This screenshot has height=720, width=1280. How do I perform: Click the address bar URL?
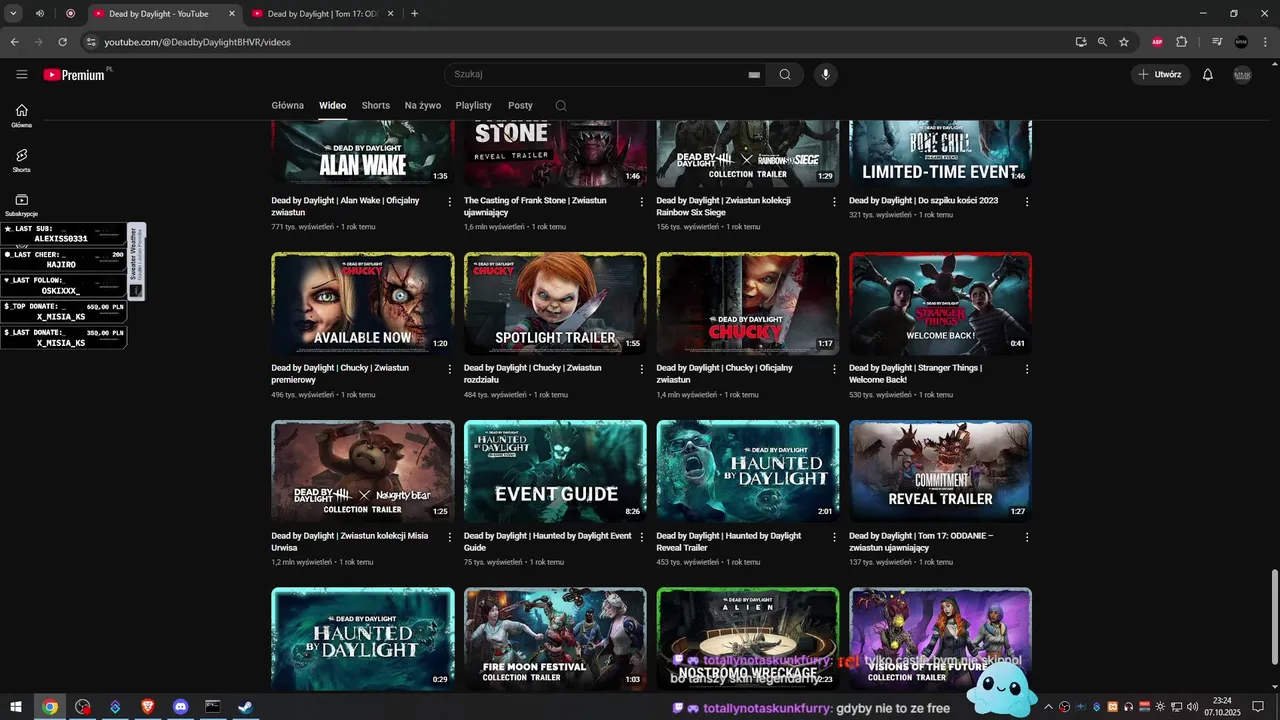[x=198, y=42]
